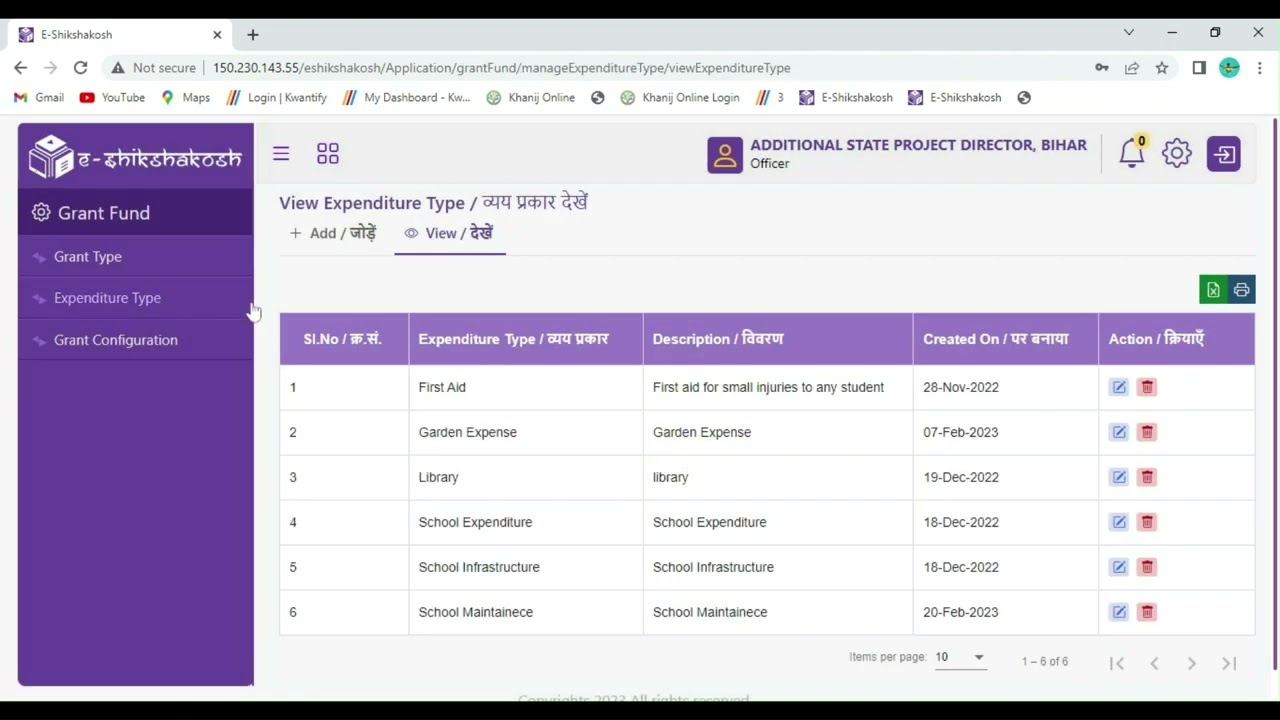Viewport: 1280px width, 720px height.
Task: Delete the School Infrastructure row
Action: tap(1147, 567)
